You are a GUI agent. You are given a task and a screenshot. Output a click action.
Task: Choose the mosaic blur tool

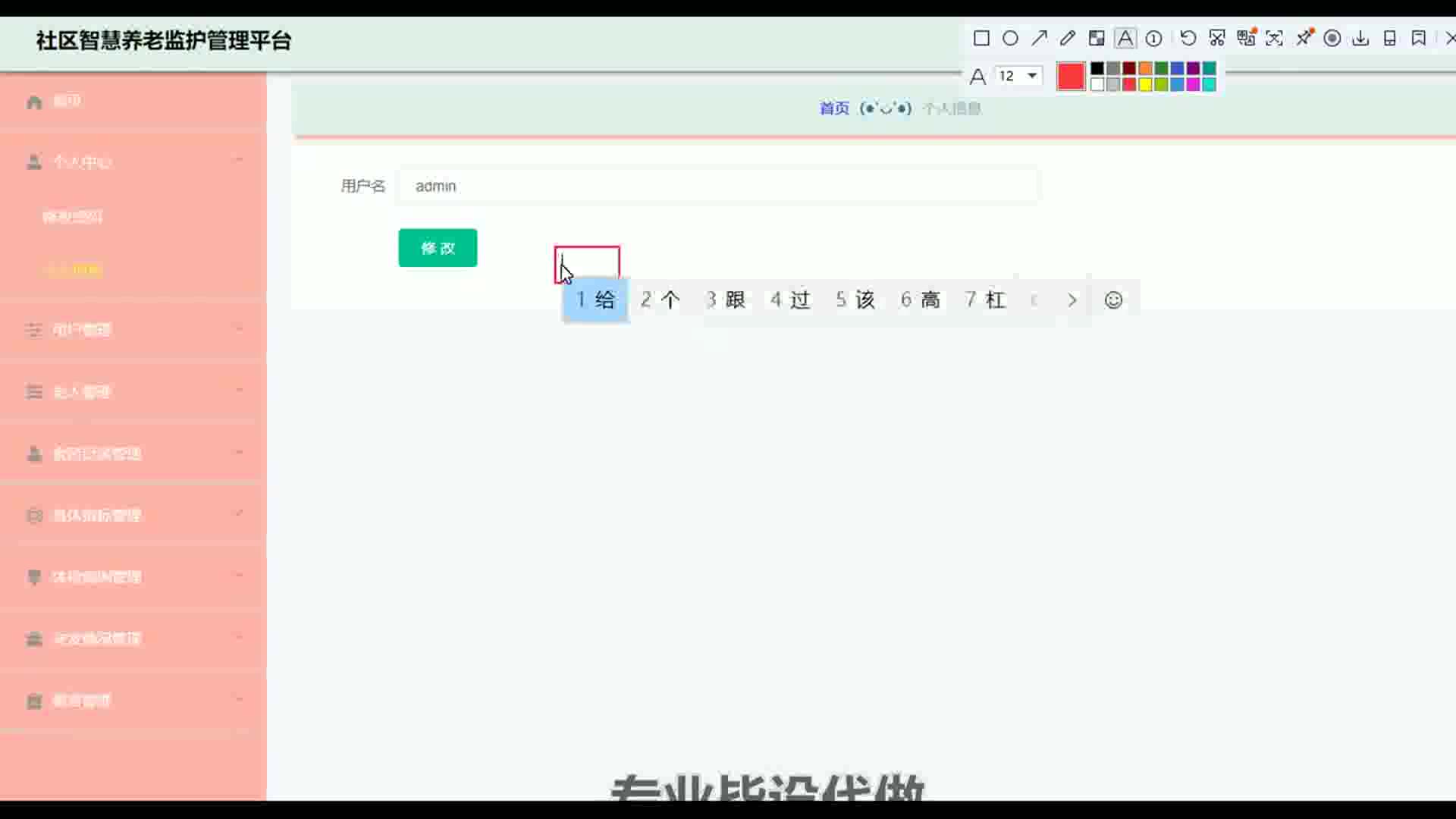coord(1097,39)
